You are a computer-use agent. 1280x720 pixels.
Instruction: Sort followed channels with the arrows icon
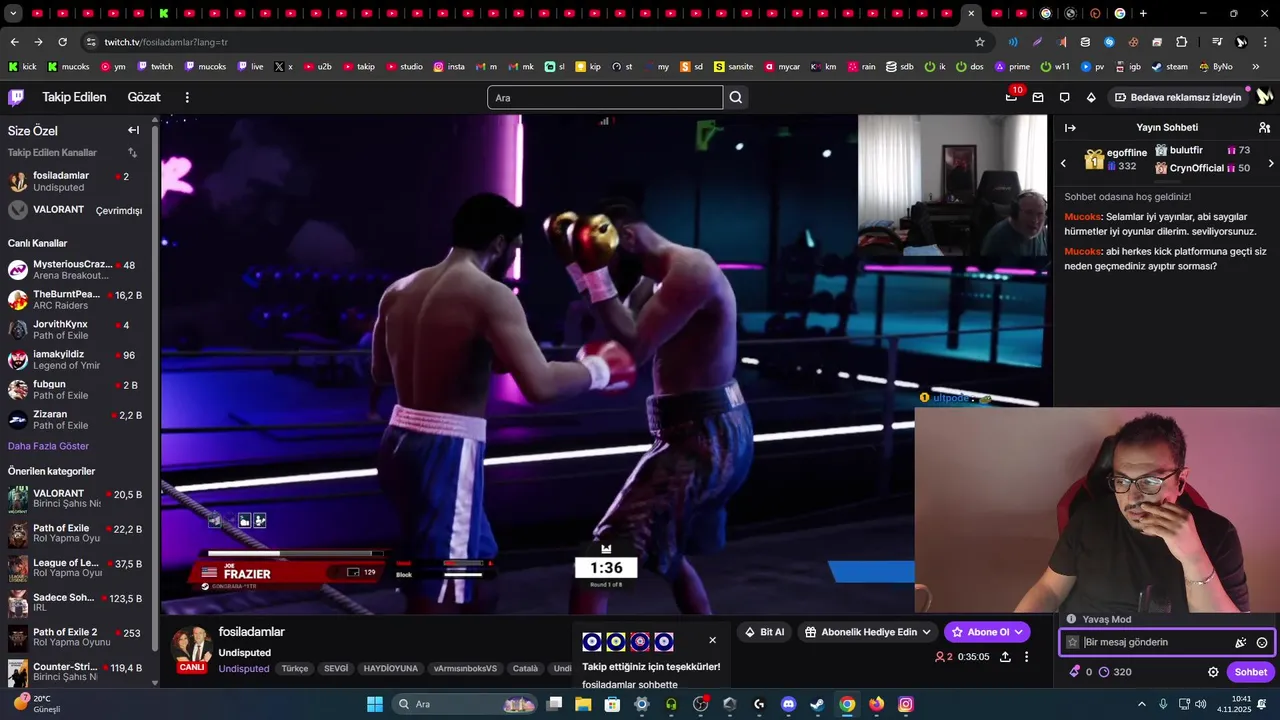coord(132,152)
